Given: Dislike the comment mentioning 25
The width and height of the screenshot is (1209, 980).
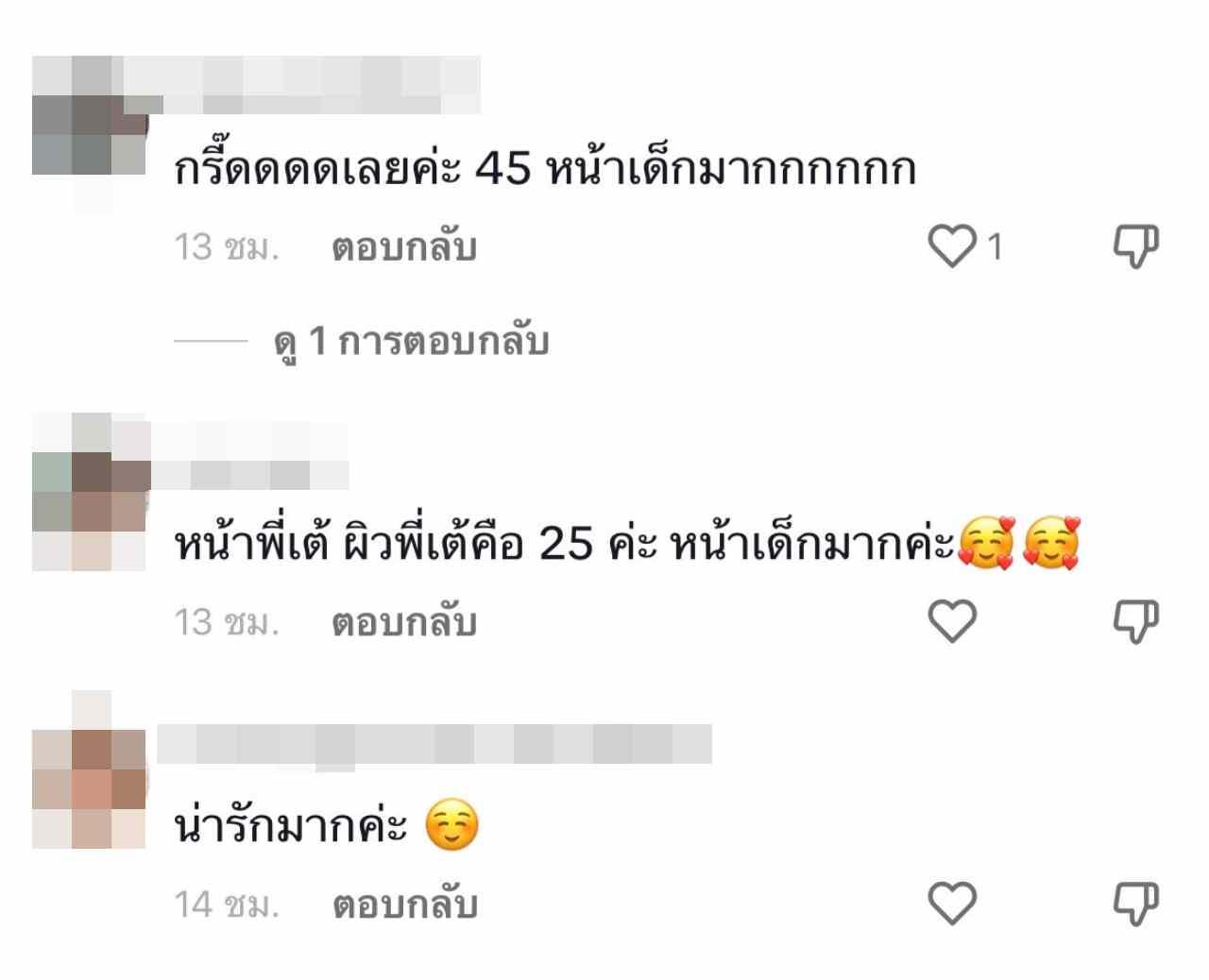Looking at the screenshot, I should click(x=1135, y=621).
